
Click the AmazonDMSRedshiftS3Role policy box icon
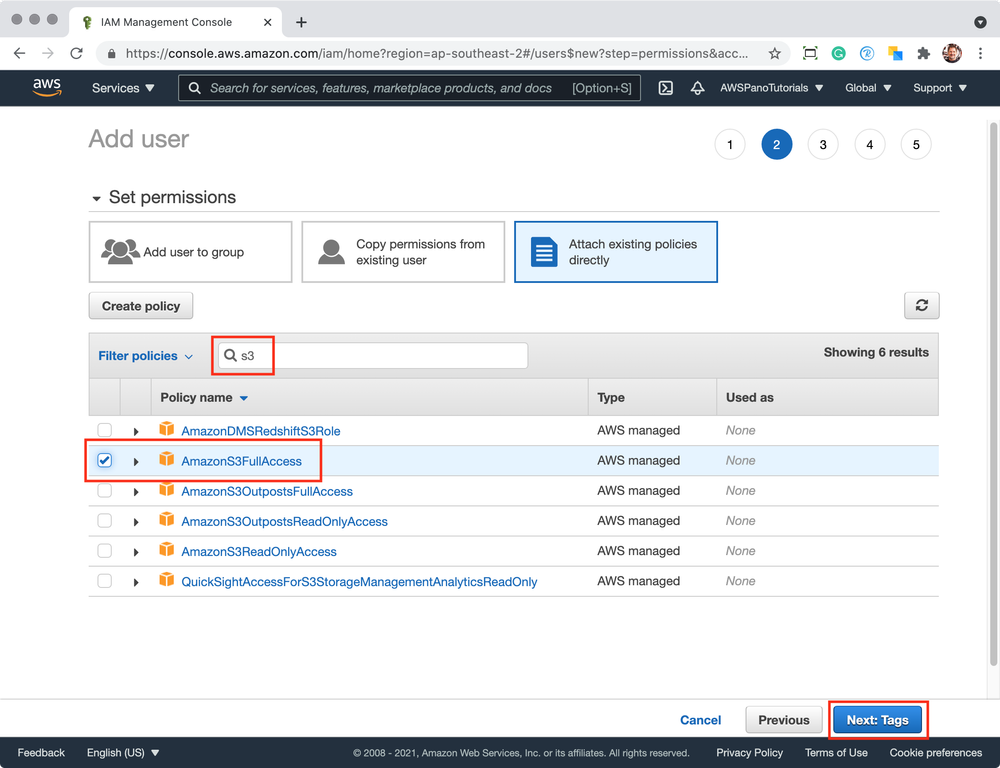166,429
